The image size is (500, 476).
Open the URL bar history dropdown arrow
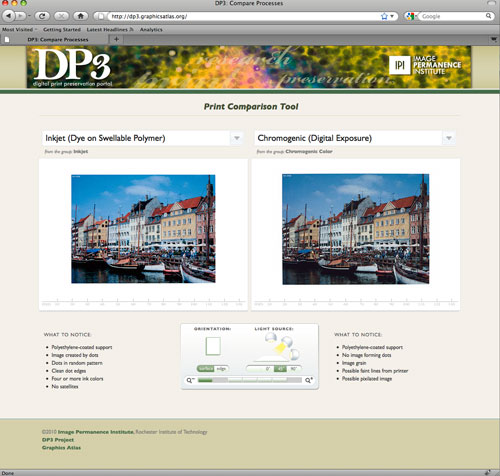pos(392,16)
